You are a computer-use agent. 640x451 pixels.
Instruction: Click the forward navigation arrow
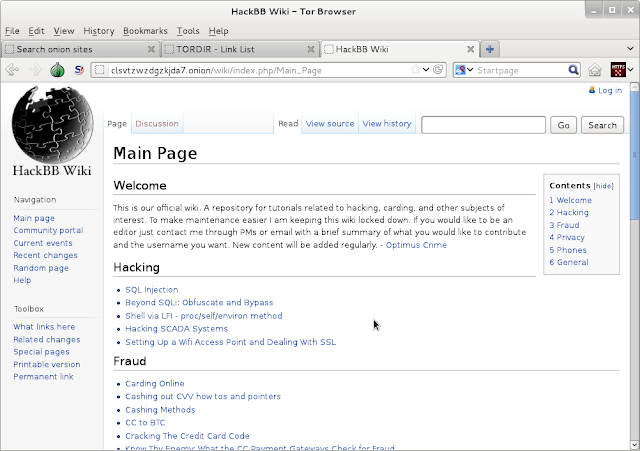click(36, 70)
